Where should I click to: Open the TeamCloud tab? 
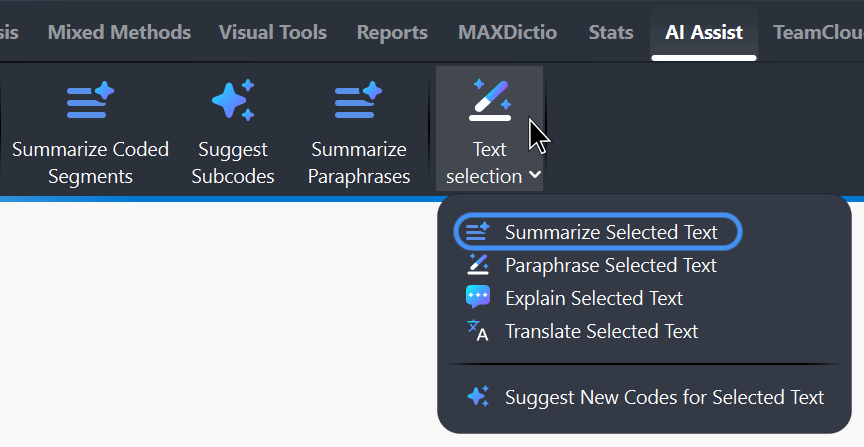[818, 32]
